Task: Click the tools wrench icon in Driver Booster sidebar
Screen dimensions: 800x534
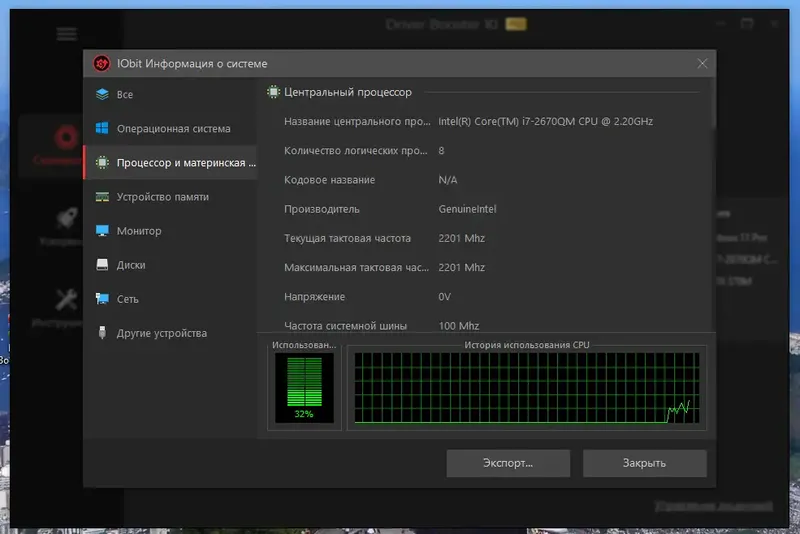Action: pyautogui.click(x=66, y=300)
